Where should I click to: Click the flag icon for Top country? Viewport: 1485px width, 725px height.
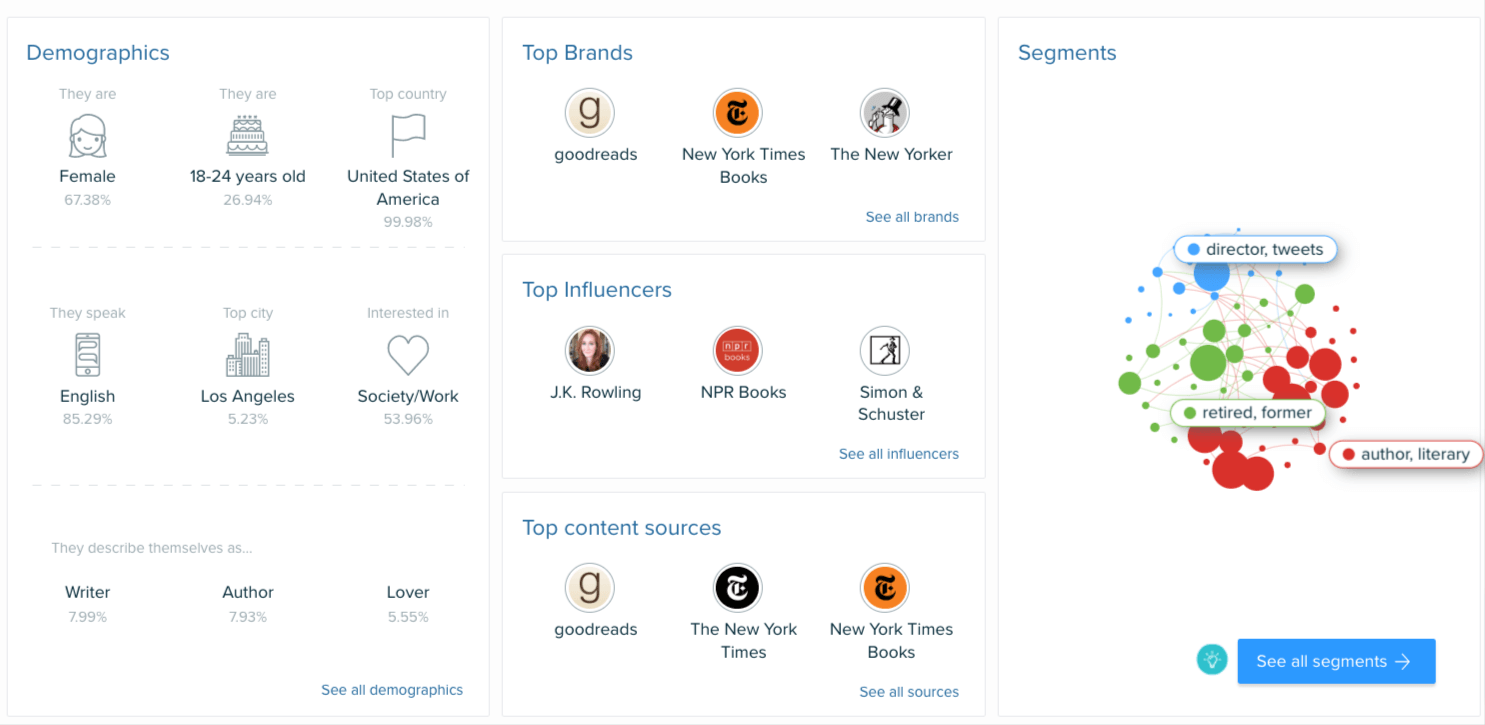coord(408,133)
